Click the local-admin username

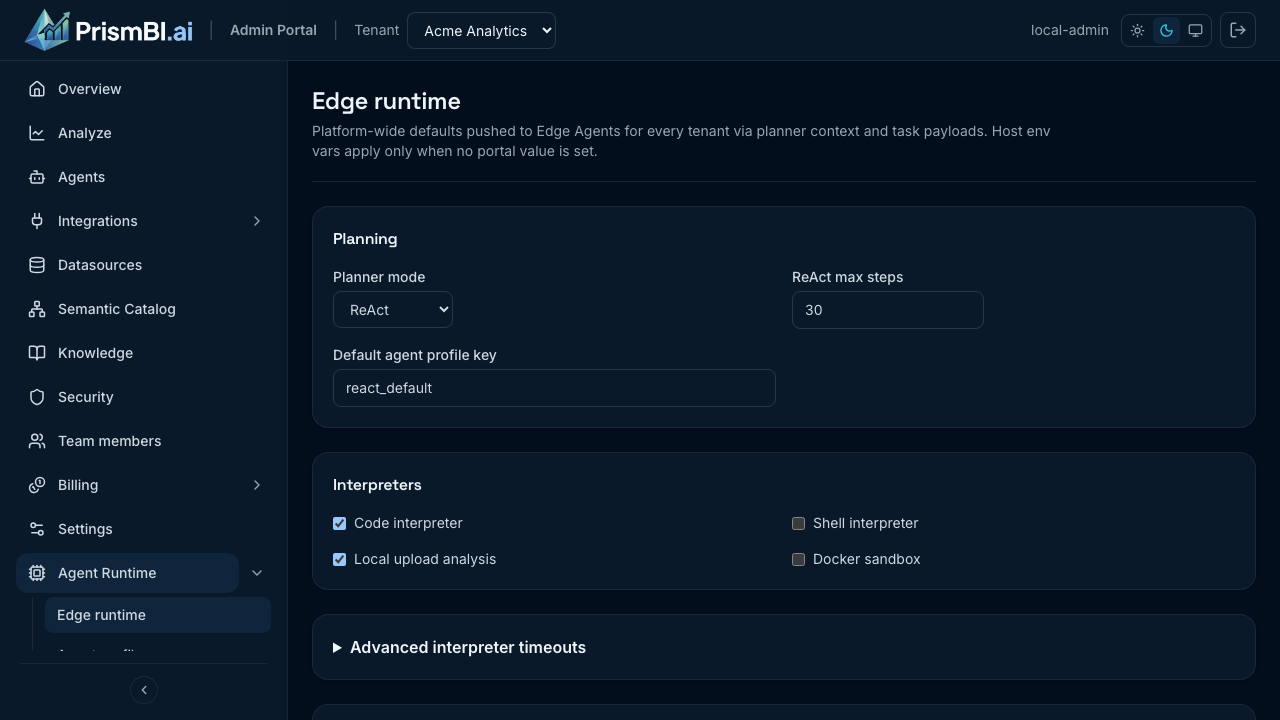click(1069, 30)
